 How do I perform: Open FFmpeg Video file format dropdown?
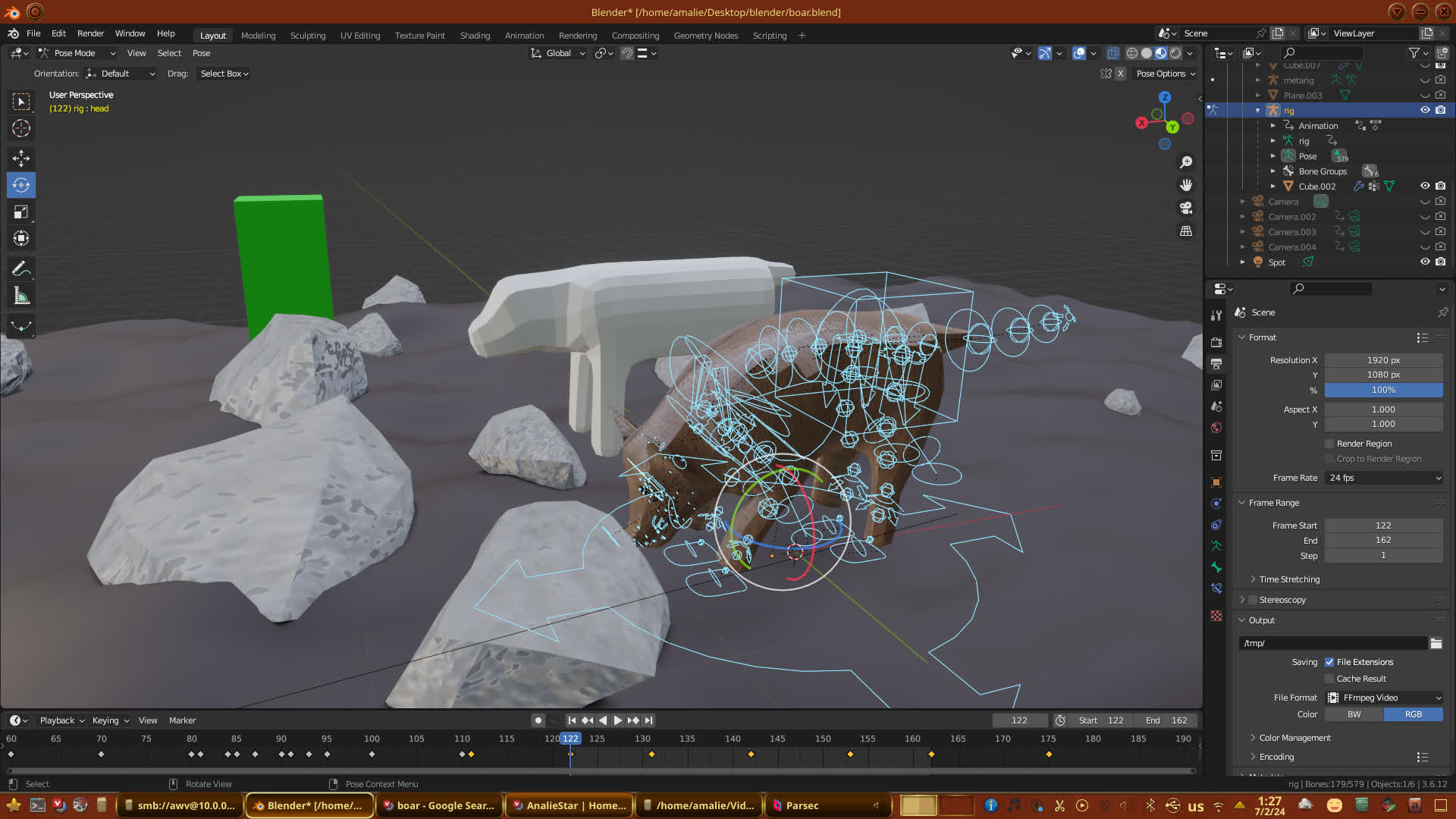tap(1384, 698)
